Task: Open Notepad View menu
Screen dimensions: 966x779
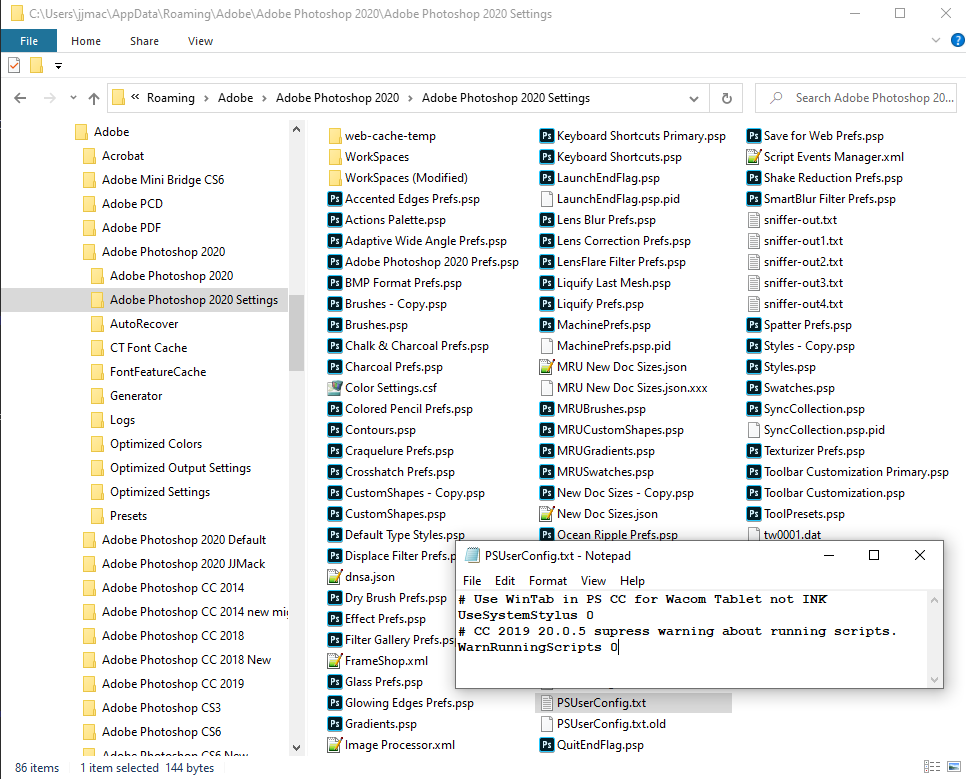Action: pos(593,581)
